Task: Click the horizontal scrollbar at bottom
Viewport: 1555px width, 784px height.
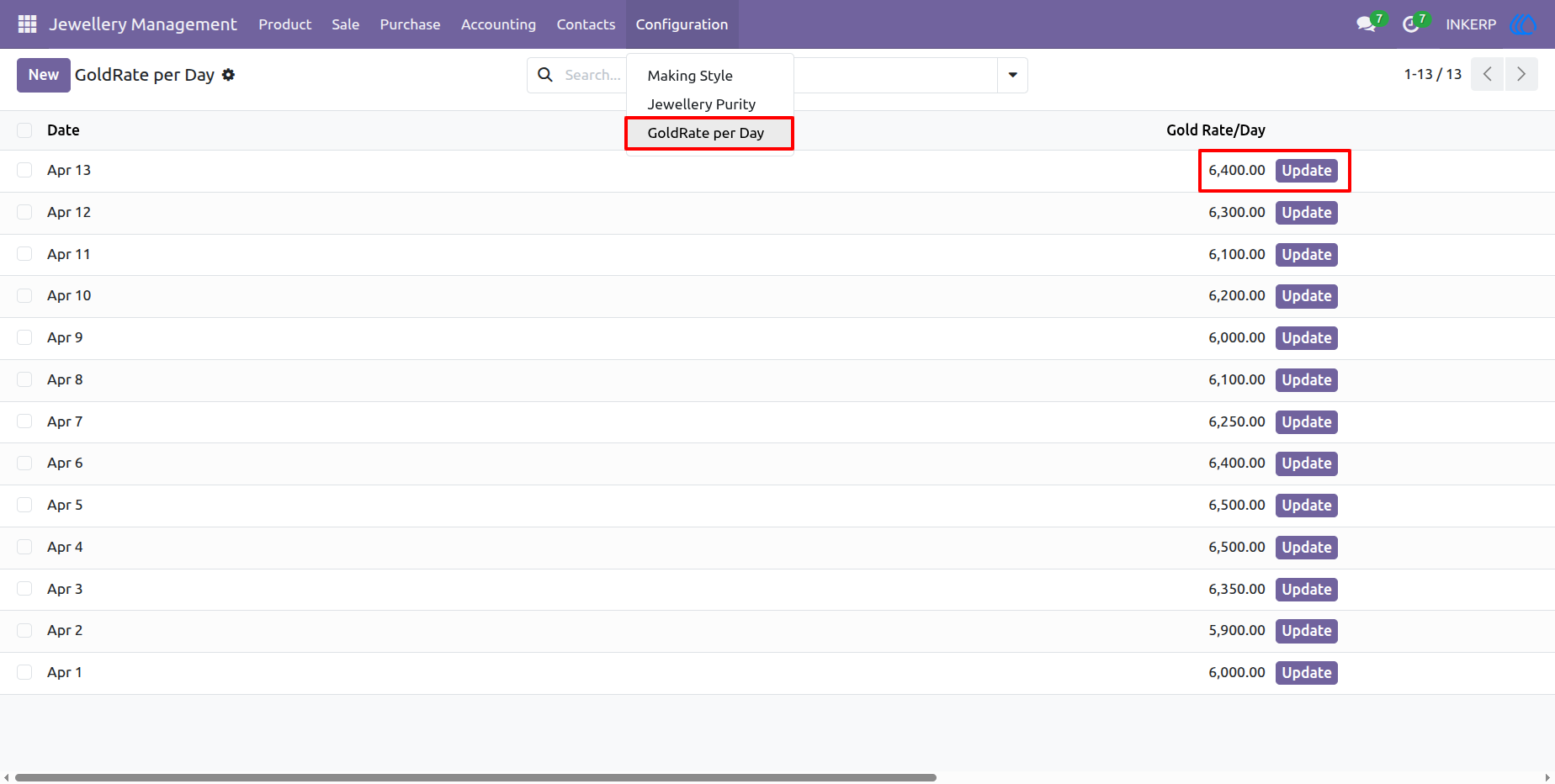Action: click(x=475, y=778)
